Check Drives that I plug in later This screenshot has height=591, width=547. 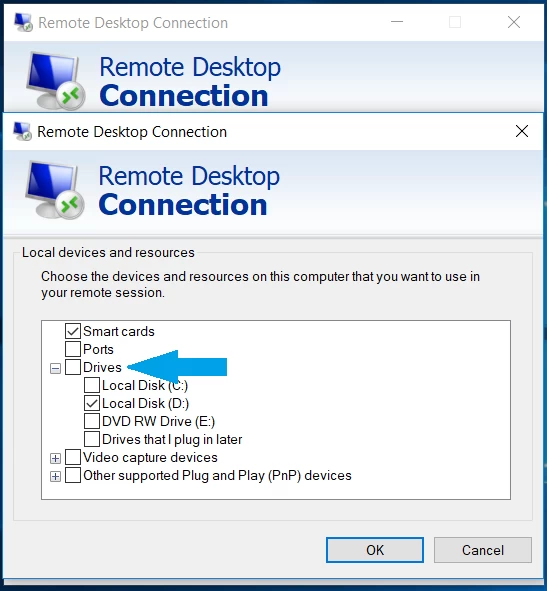(92, 439)
